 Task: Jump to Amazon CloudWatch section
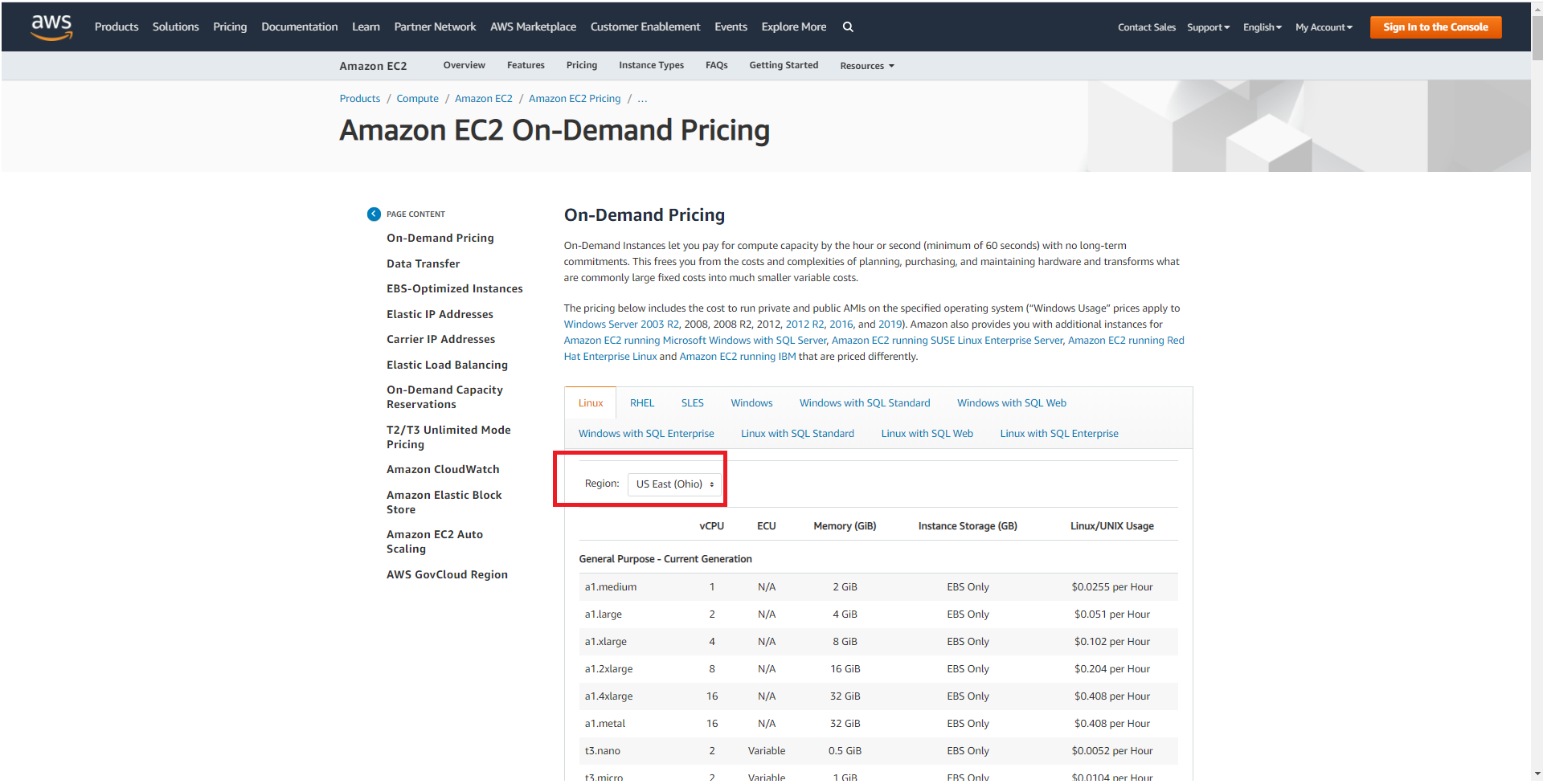[443, 469]
